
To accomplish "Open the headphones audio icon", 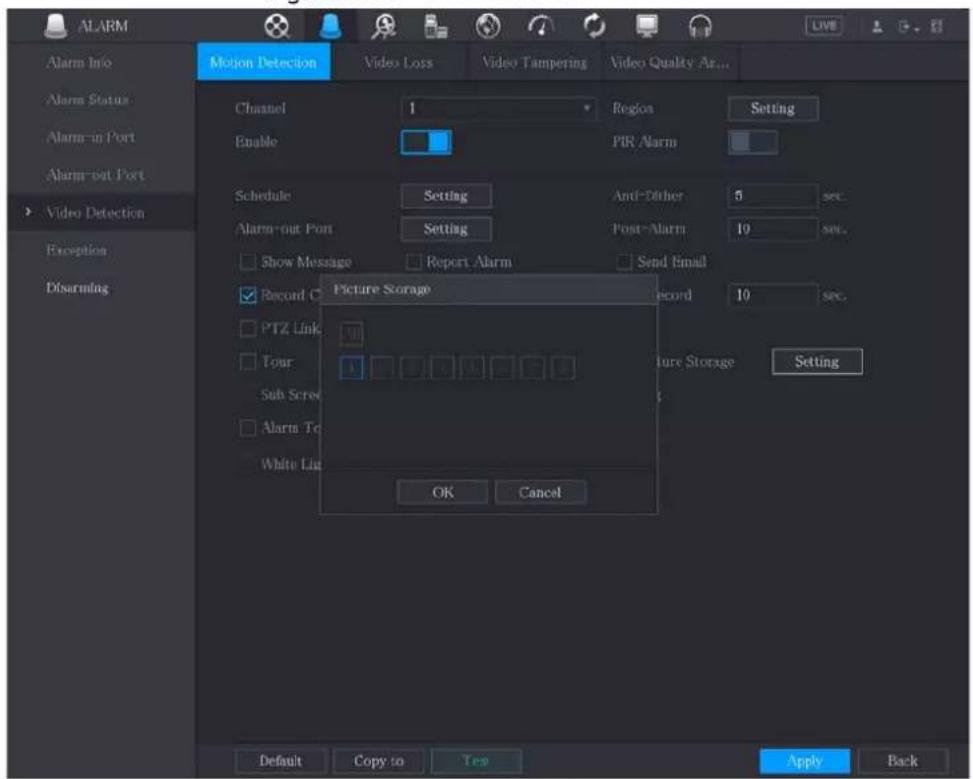I will click(701, 27).
